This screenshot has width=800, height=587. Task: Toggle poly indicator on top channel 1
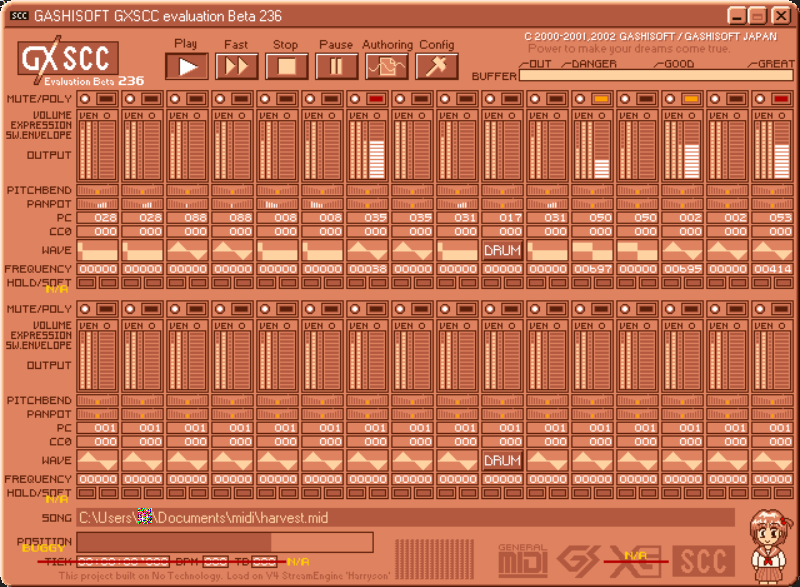click(x=106, y=99)
